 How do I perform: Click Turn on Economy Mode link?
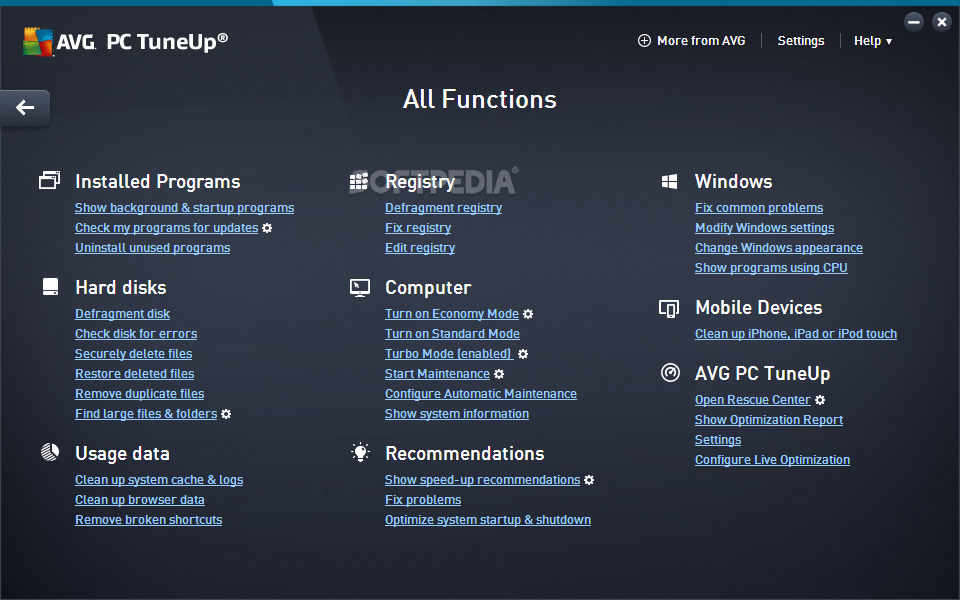[x=452, y=314]
